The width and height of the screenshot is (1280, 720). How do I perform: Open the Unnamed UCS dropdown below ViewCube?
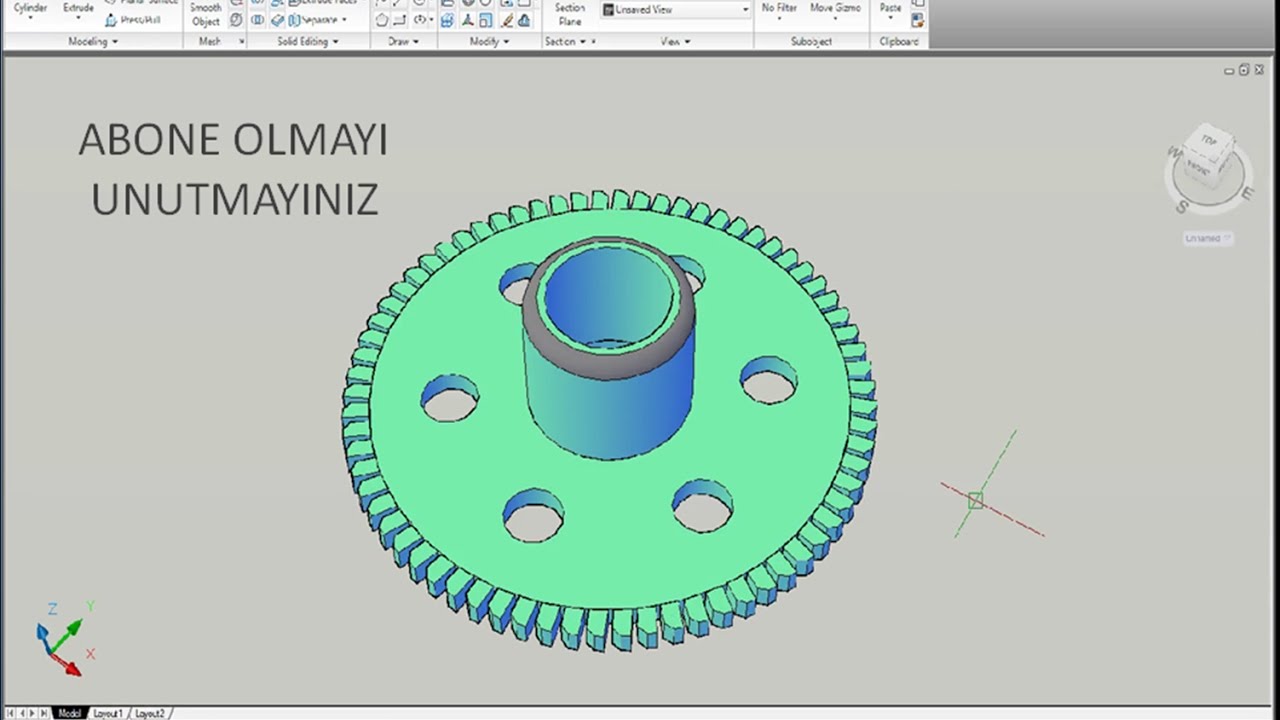click(x=1208, y=238)
